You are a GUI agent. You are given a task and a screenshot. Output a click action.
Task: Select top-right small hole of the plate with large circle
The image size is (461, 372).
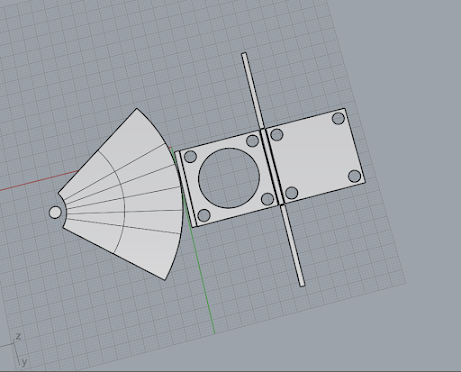(x=252, y=141)
